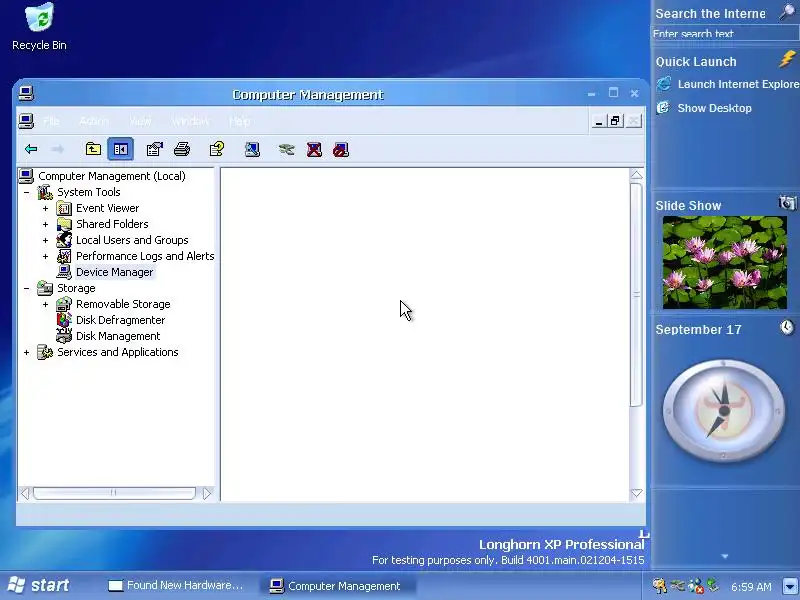800x600 pixels.
Task: Click the sidebar bottom down arrow
Action: (x=725, y=557)
